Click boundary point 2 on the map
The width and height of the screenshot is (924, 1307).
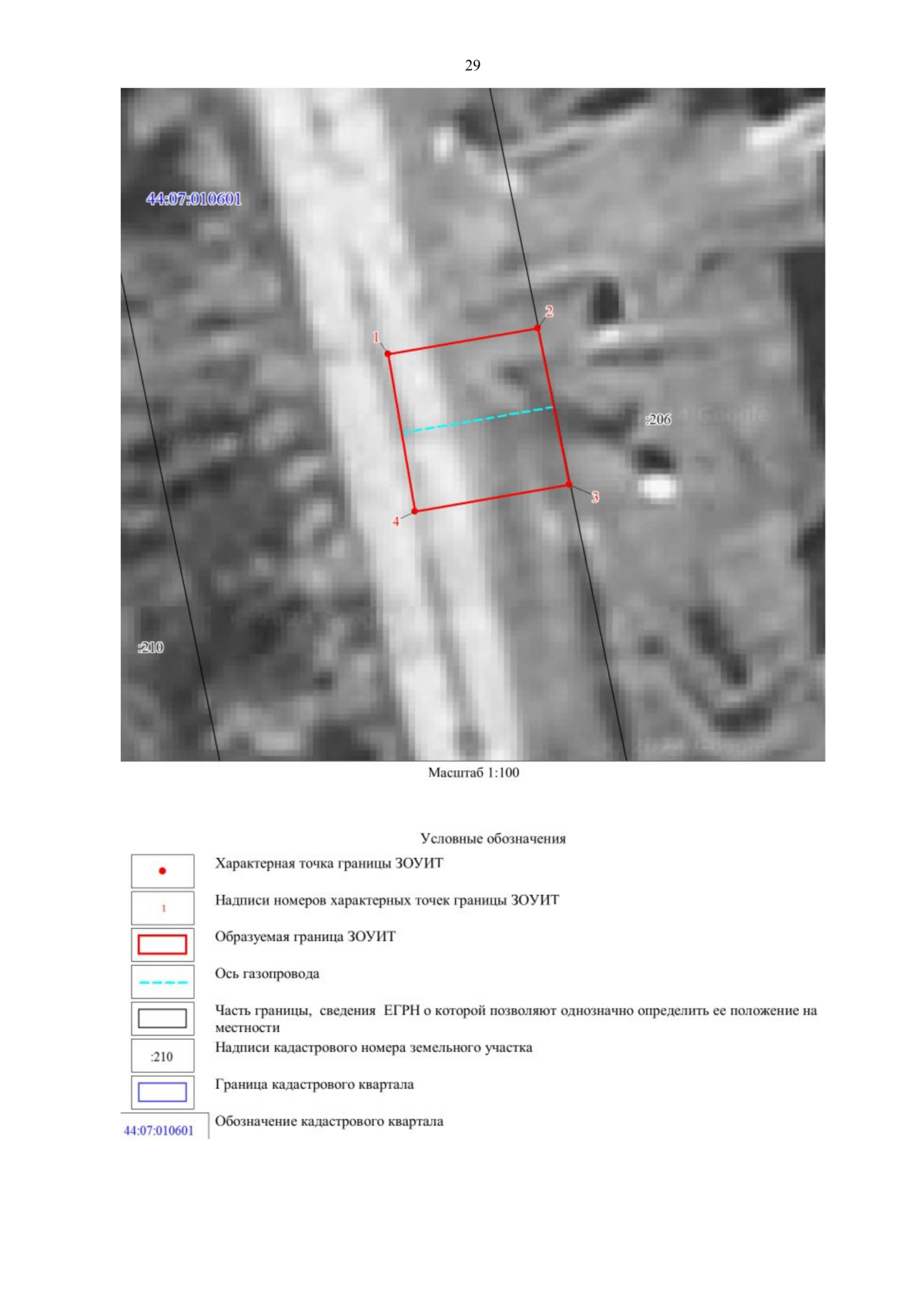click(537, 328)
